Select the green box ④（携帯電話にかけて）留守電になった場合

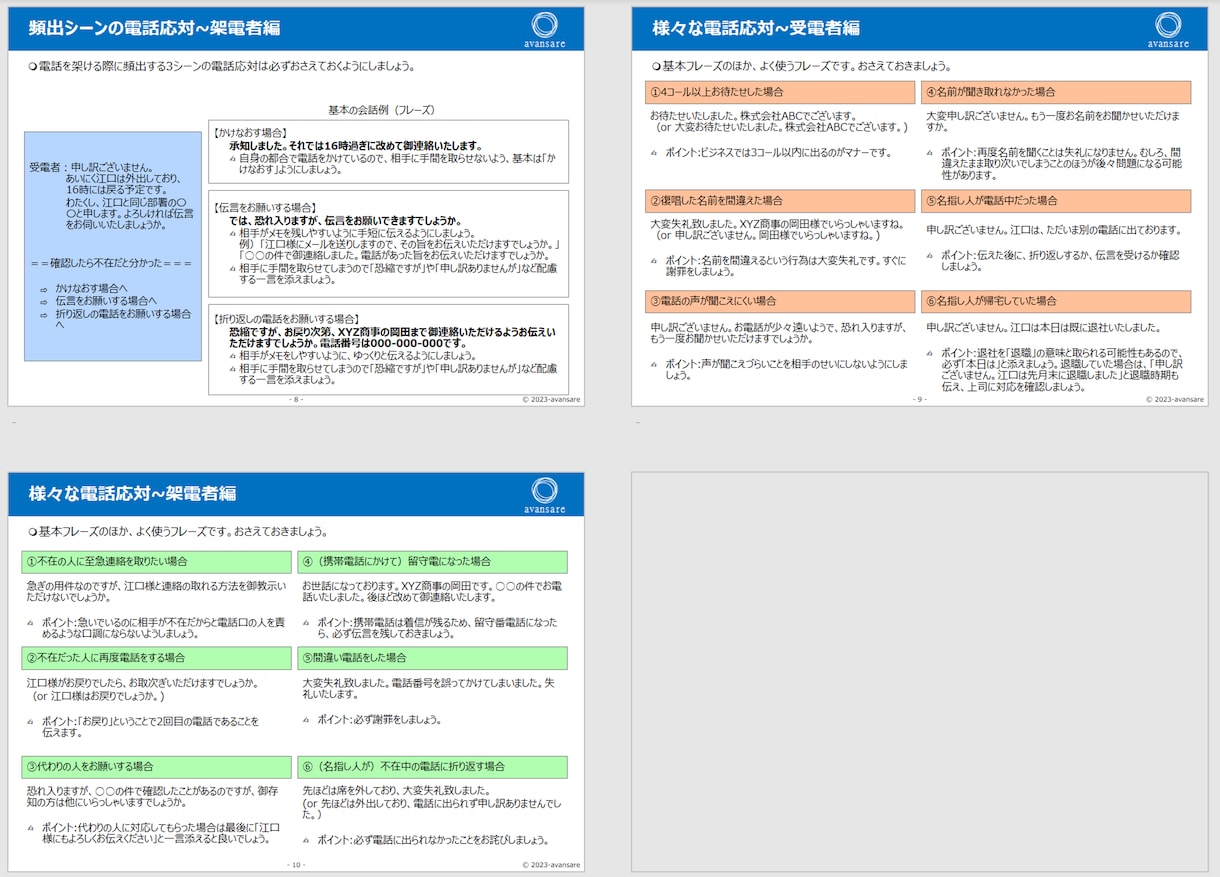pos(432,562)
